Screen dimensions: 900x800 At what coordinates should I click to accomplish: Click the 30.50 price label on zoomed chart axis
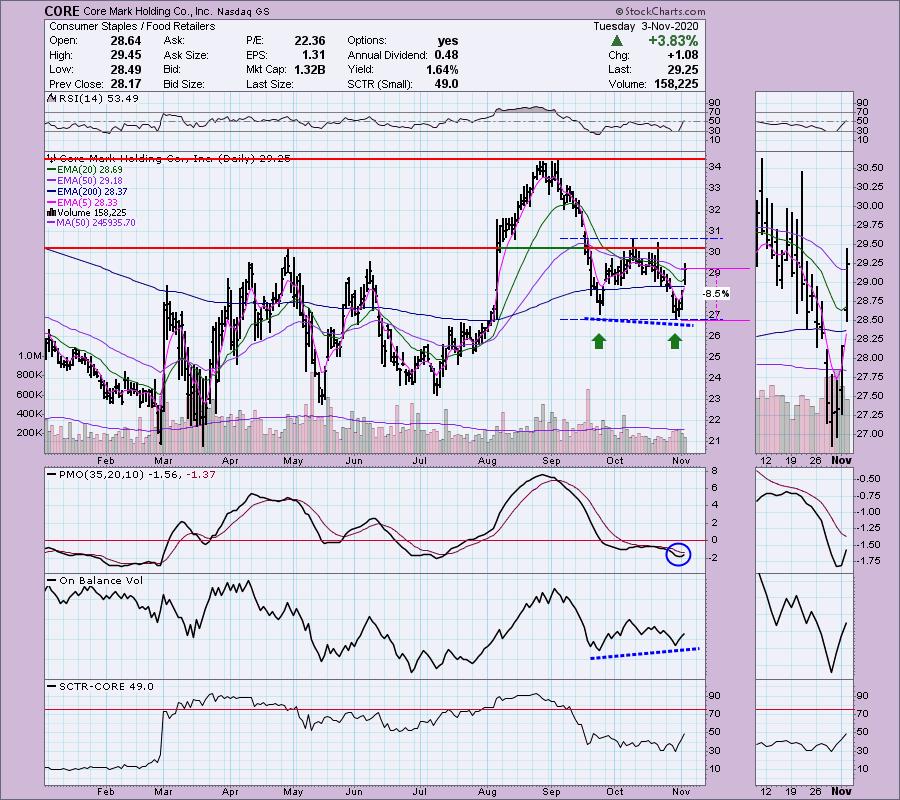point(870,168)
